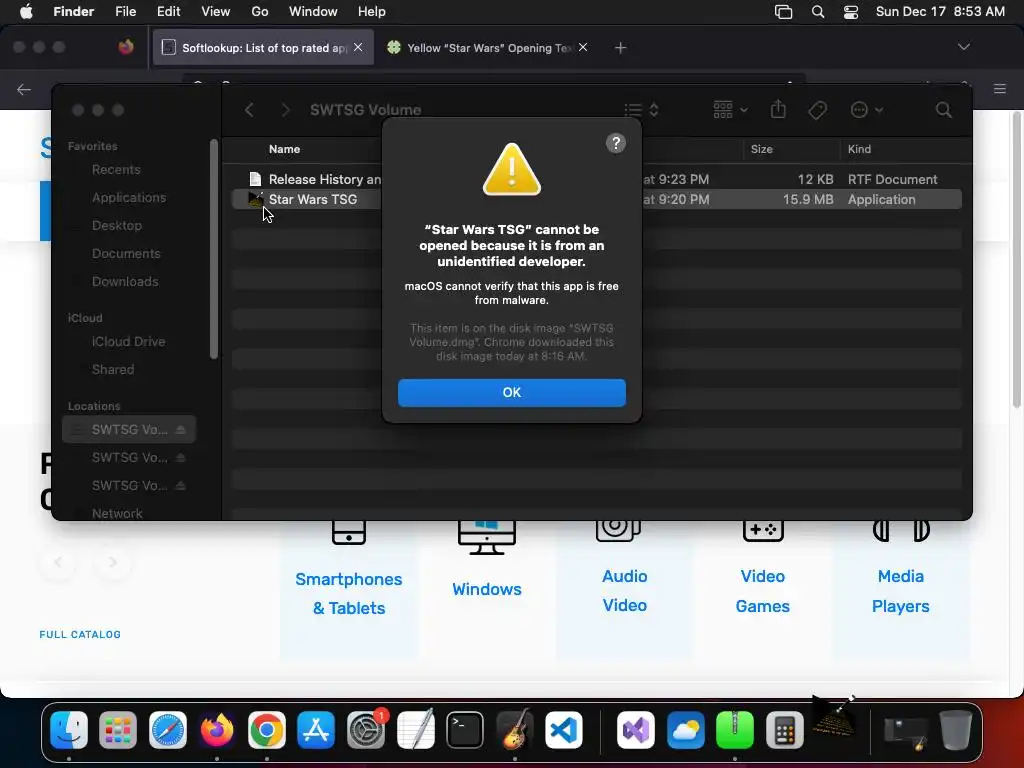The width and height of the screenshot is (1024, 768).
Task: Open the Audio Video category link
Action: click(x=624, y=590)
